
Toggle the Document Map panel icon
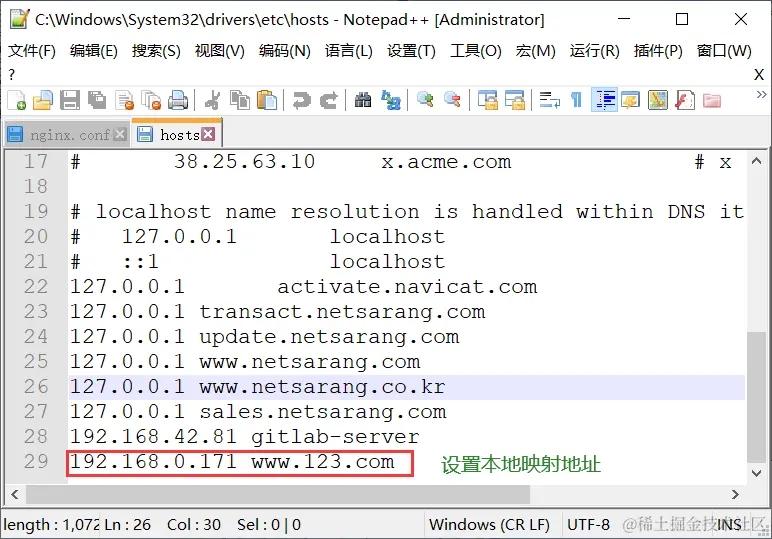[x=658, y=100]
